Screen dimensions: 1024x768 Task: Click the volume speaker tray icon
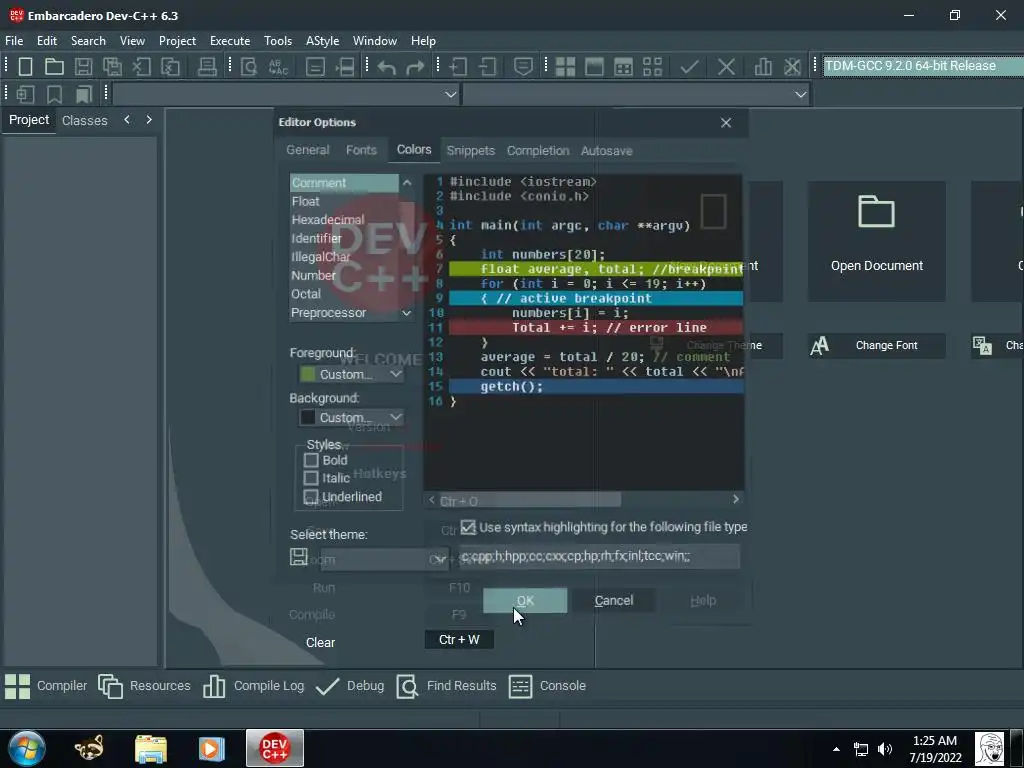885,749
